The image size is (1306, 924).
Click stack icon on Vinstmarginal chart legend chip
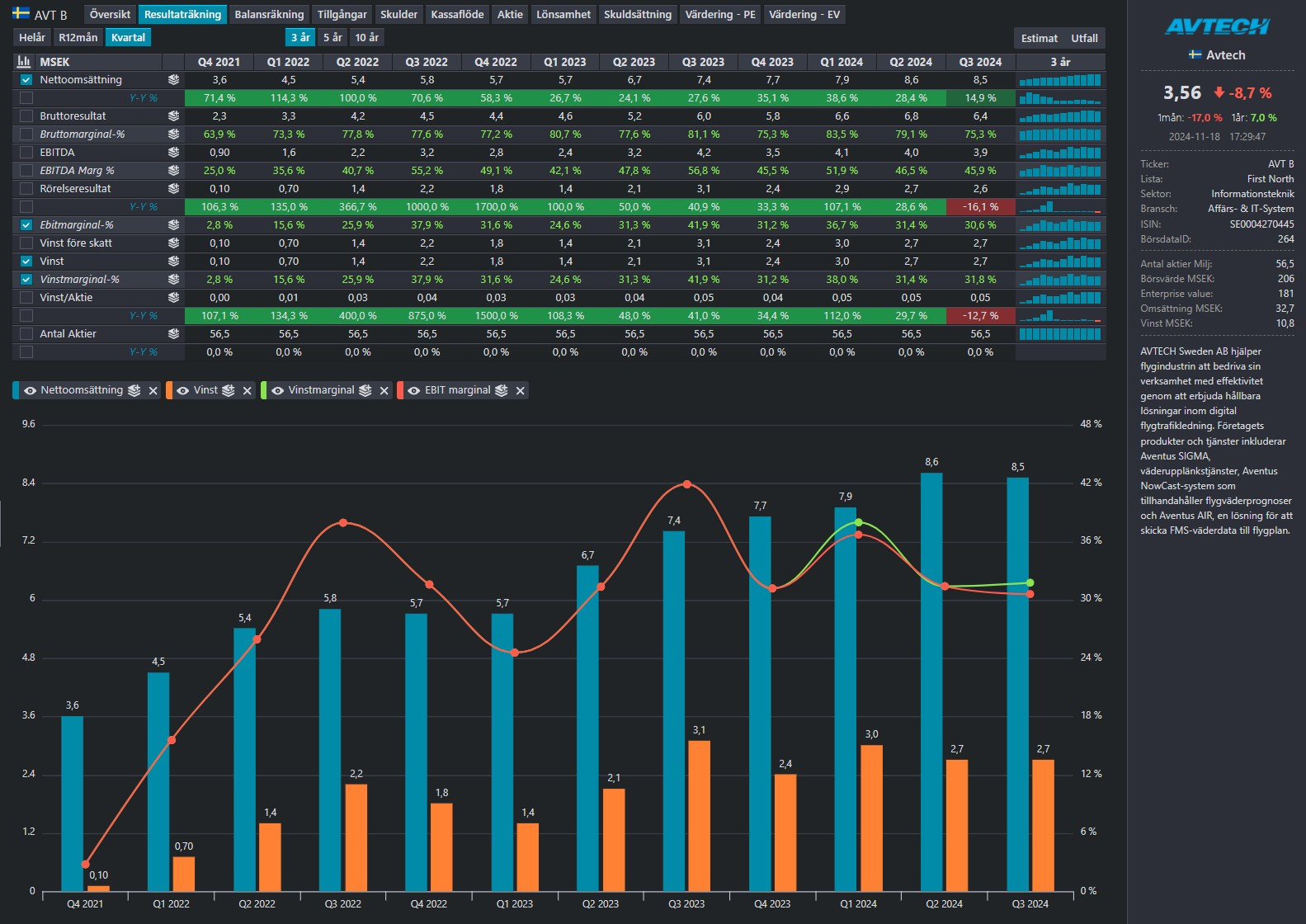tap(365, 390)
